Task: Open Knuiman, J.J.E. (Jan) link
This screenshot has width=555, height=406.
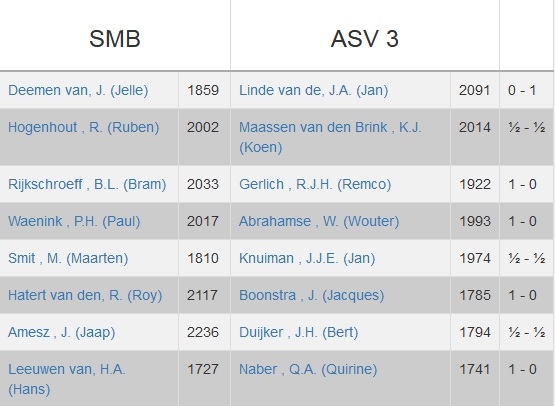Action: tap(307, 258)
